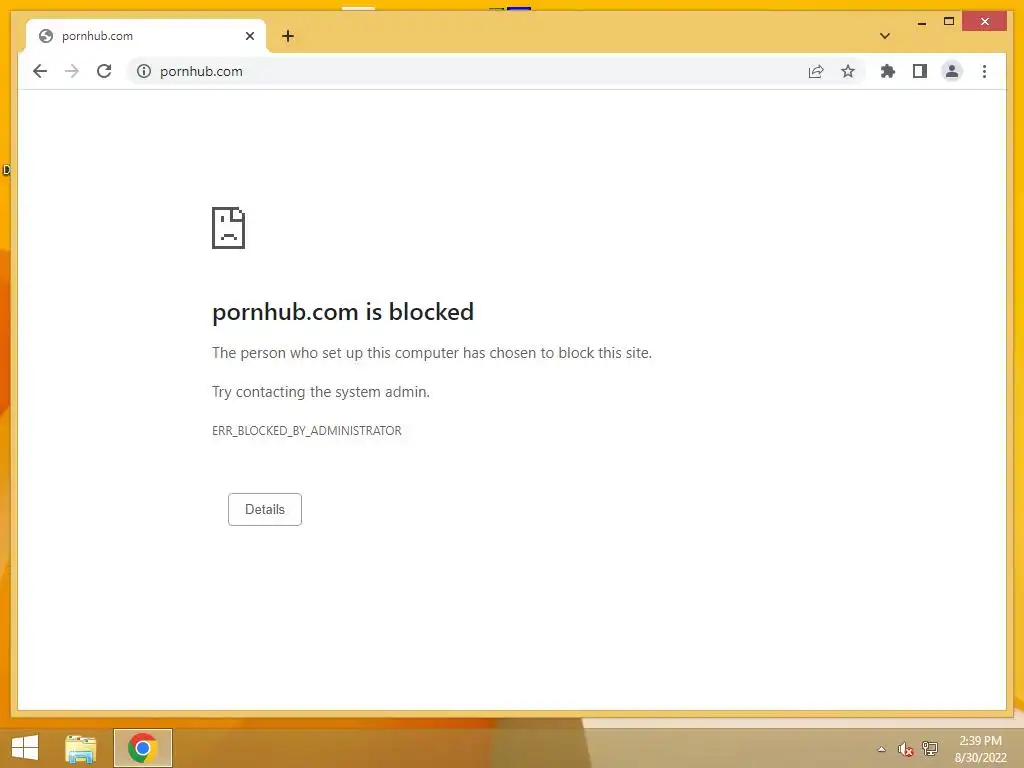Open the Windows Start button
Screen dimensions: 1024x768
coord(25,748)
